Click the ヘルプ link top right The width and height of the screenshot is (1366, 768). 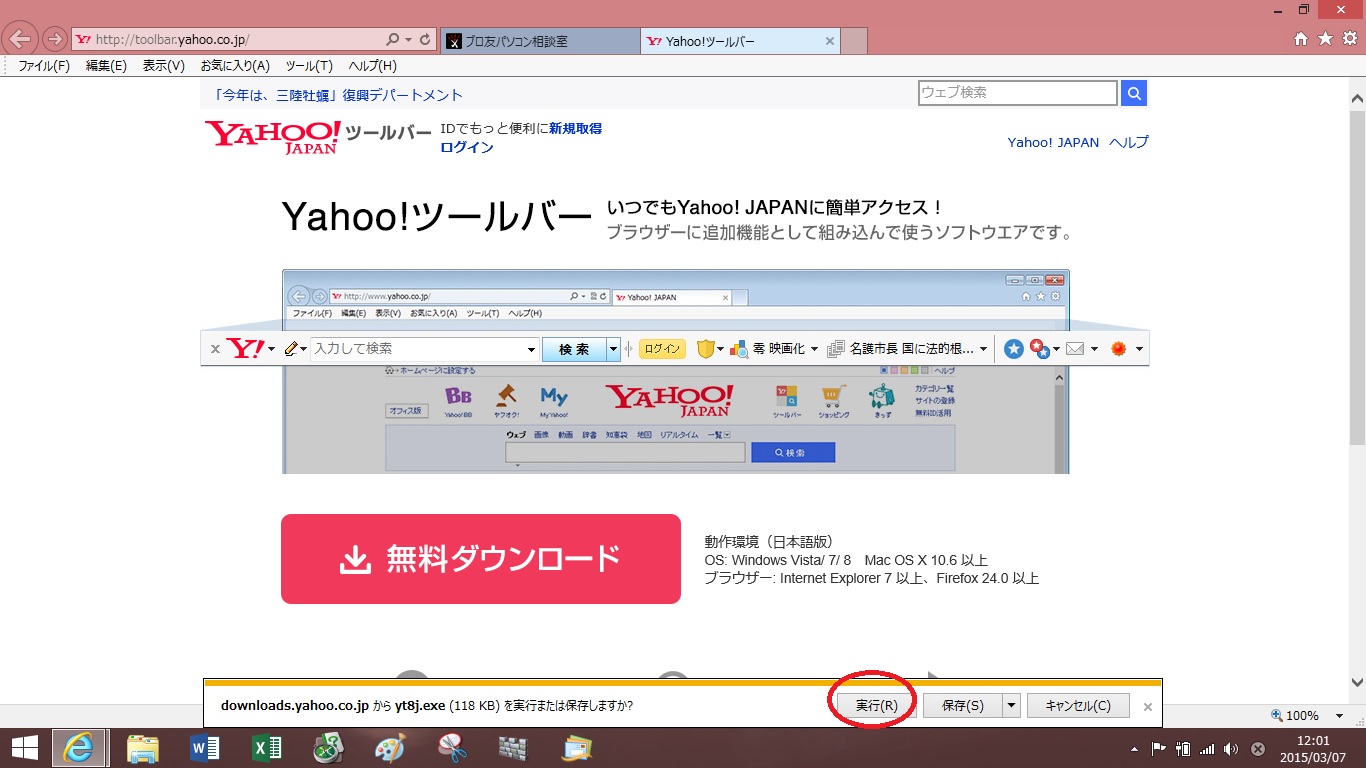click(x=1129, y=142)
